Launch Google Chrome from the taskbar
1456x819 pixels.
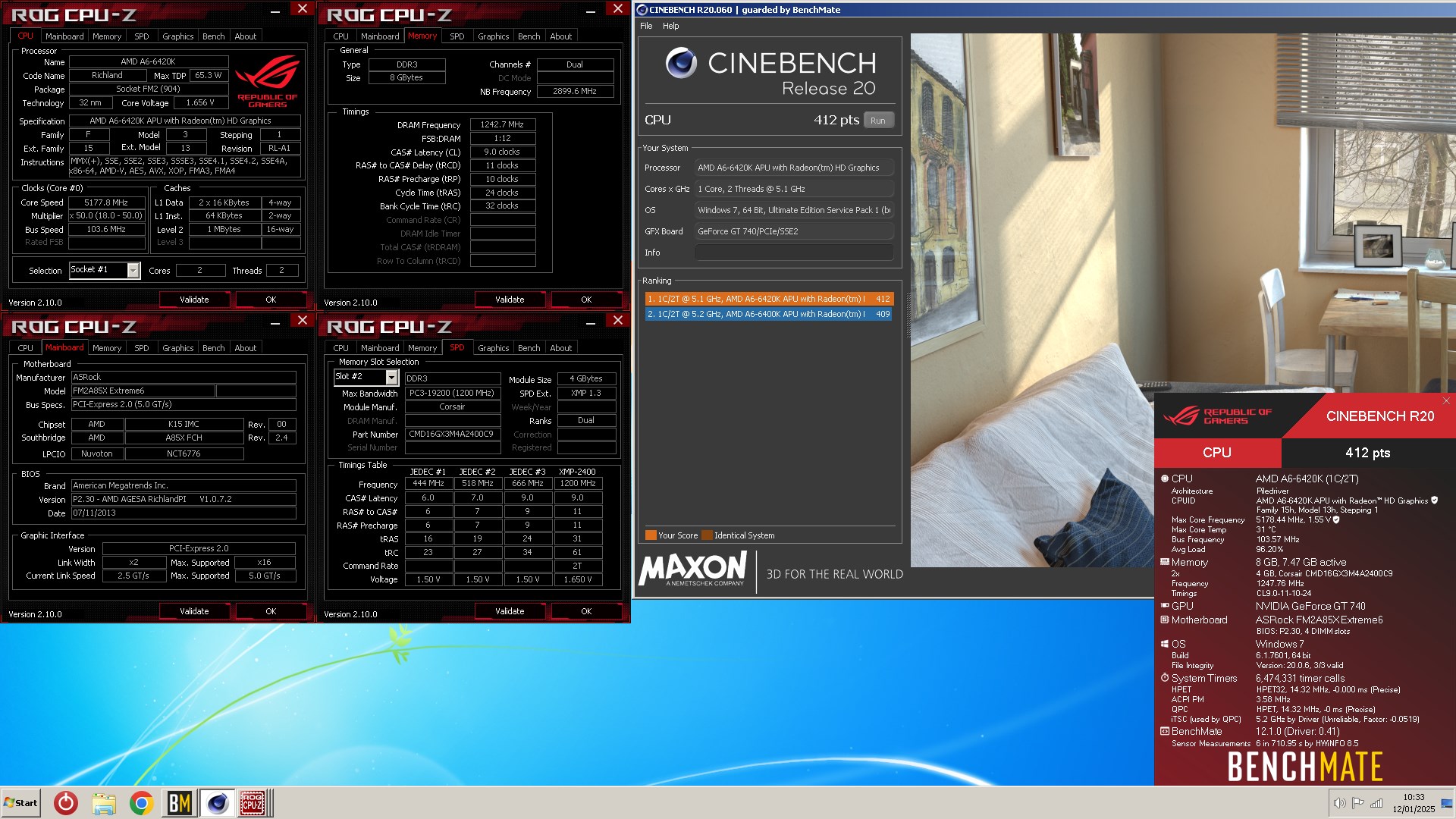click(141, 802)
